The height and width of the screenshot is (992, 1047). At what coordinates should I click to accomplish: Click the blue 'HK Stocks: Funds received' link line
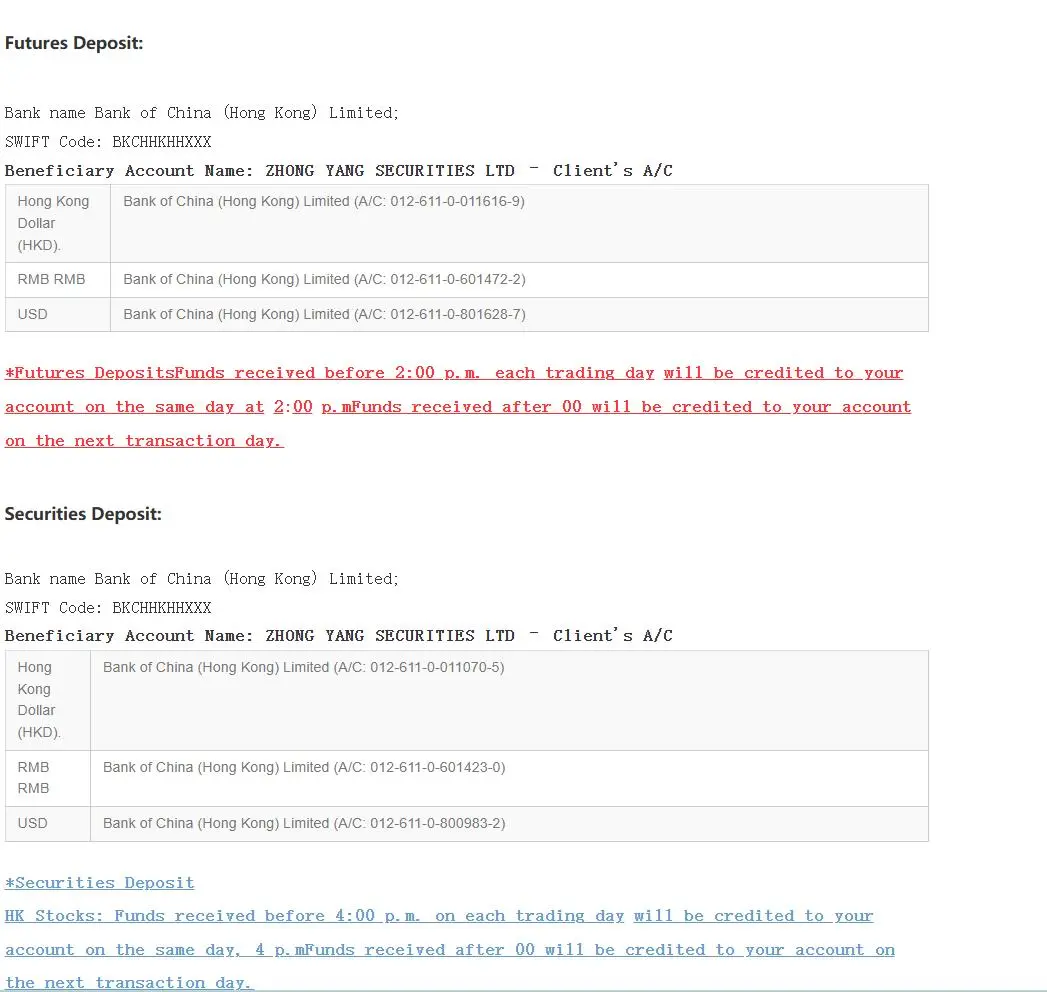coord(439,916)
